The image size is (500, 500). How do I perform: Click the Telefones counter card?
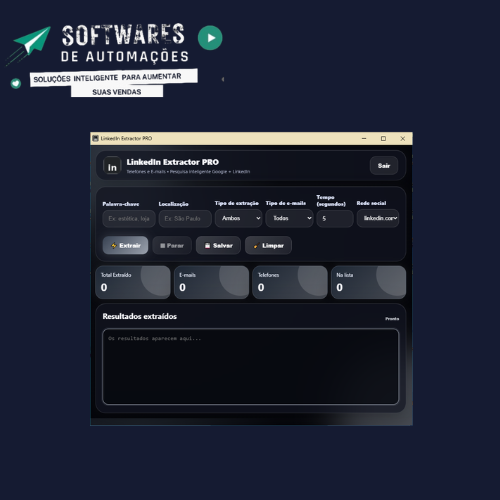tap(290, 282)
